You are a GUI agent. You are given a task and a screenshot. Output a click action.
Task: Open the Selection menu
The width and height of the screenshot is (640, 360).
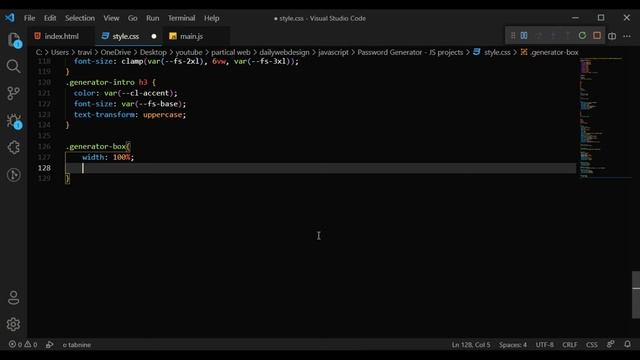click(x=80, y=18)
